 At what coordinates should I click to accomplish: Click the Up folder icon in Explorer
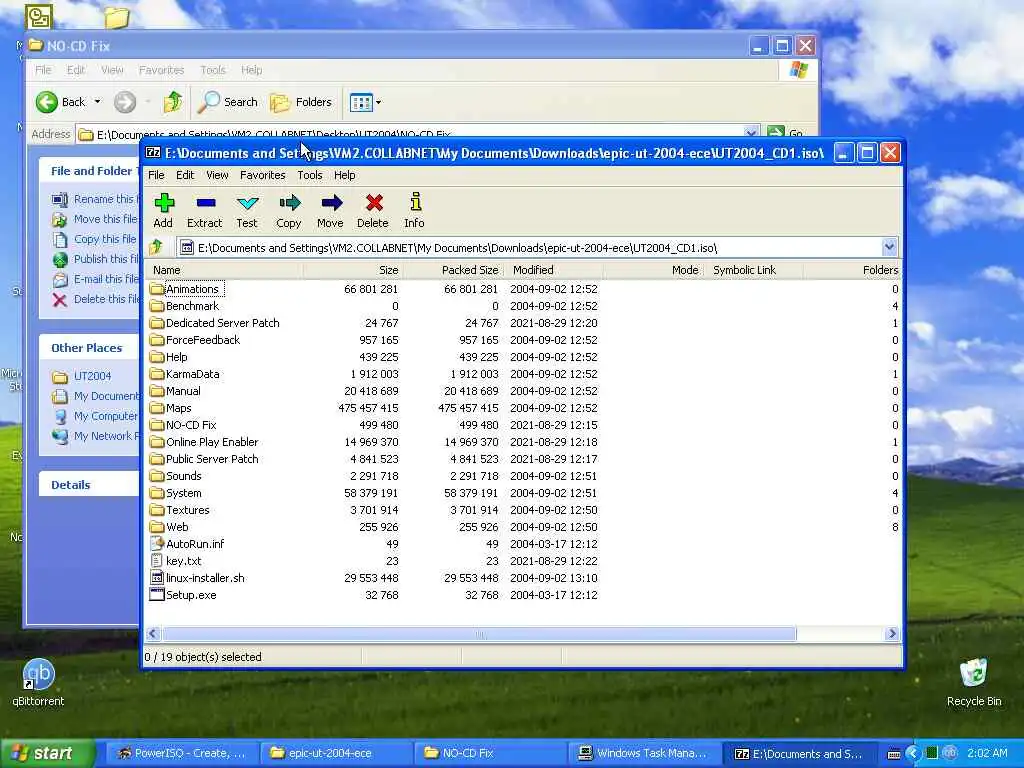(173, 102)
